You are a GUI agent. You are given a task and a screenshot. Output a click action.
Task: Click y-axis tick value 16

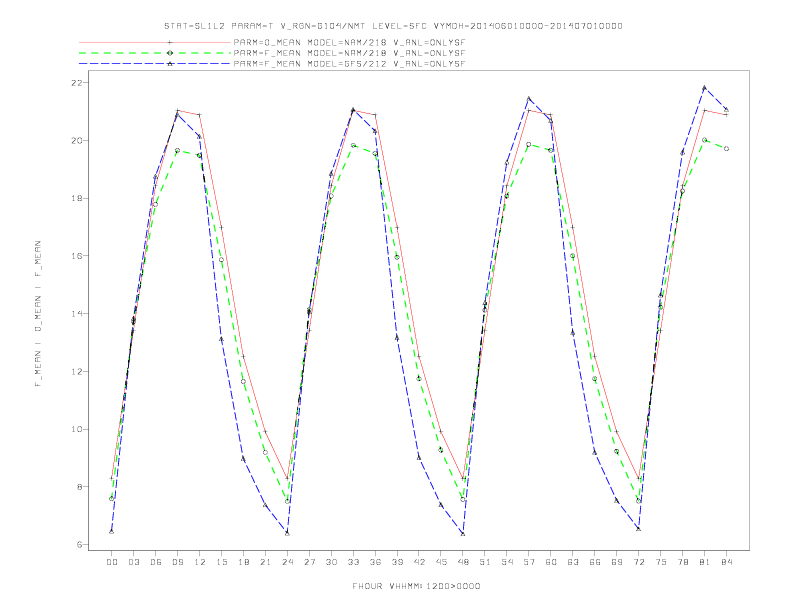click(77, 256)
